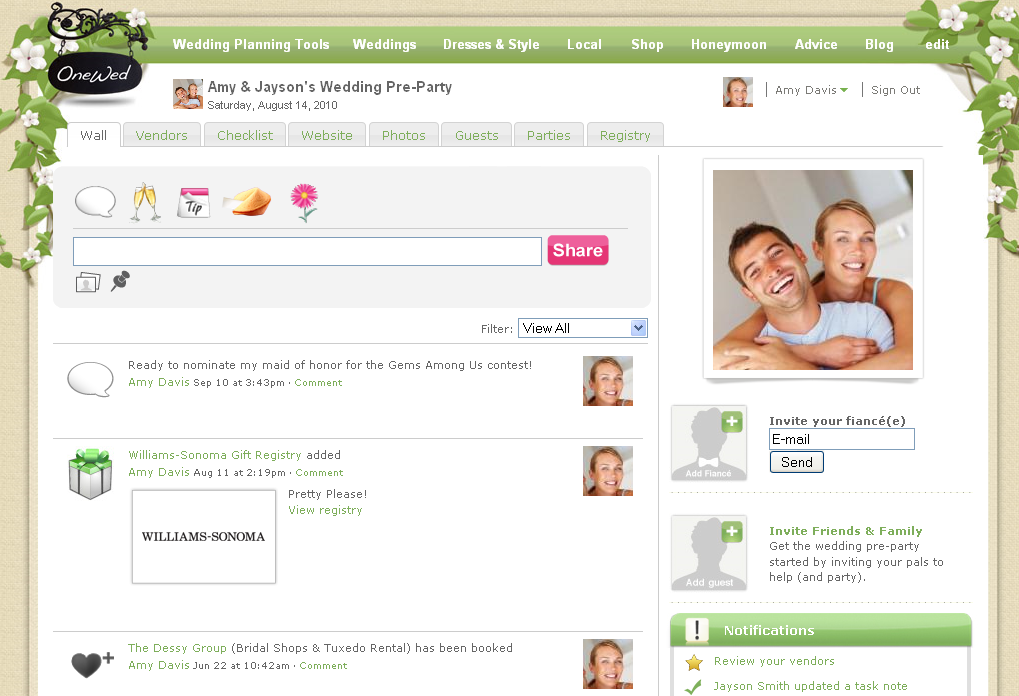
Task: Switch to the Checklist tab
Action: pyautogui.click(x=245, y=135)
